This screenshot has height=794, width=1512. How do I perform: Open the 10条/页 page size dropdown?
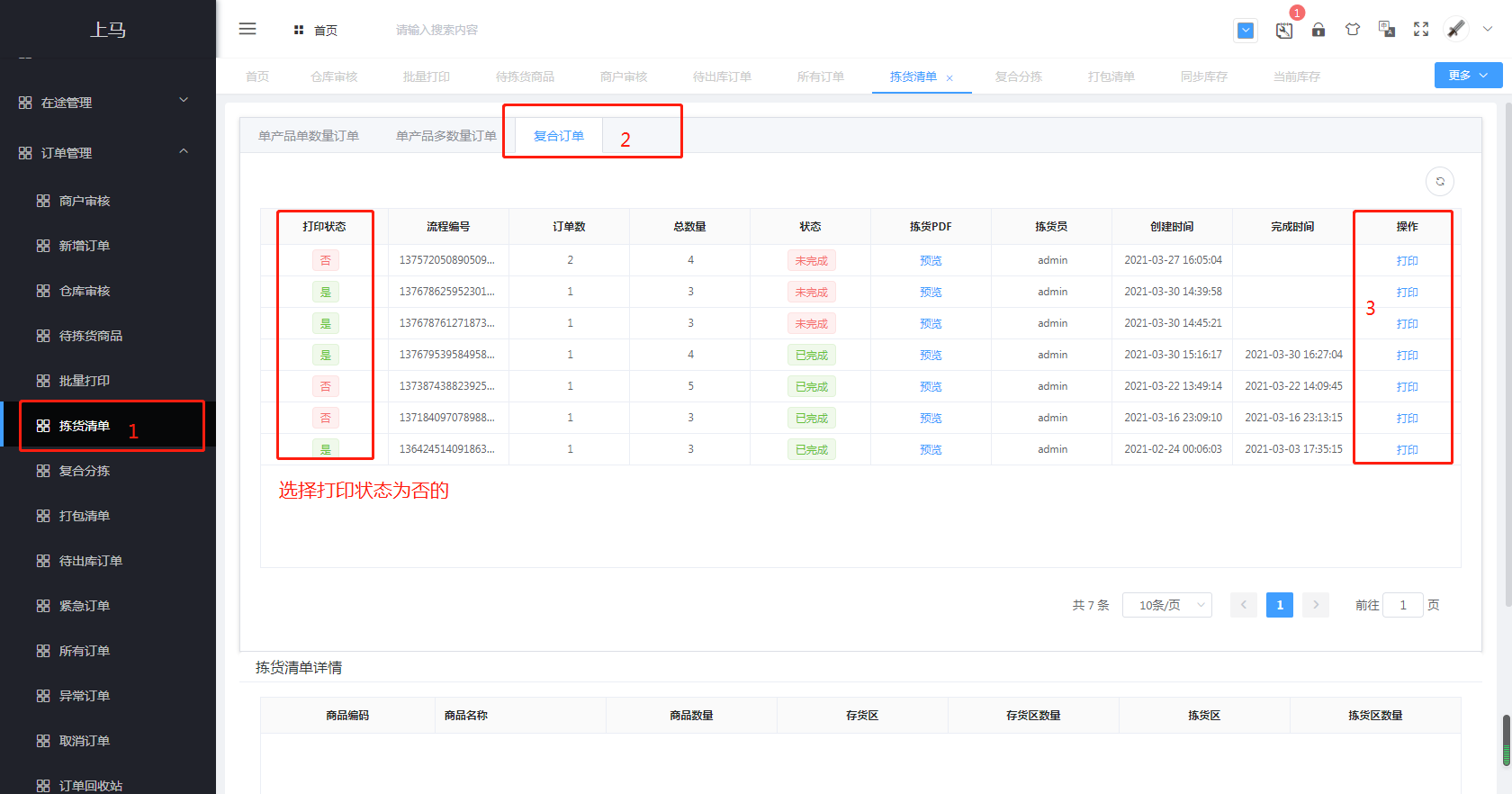[x=1167, y=605]
